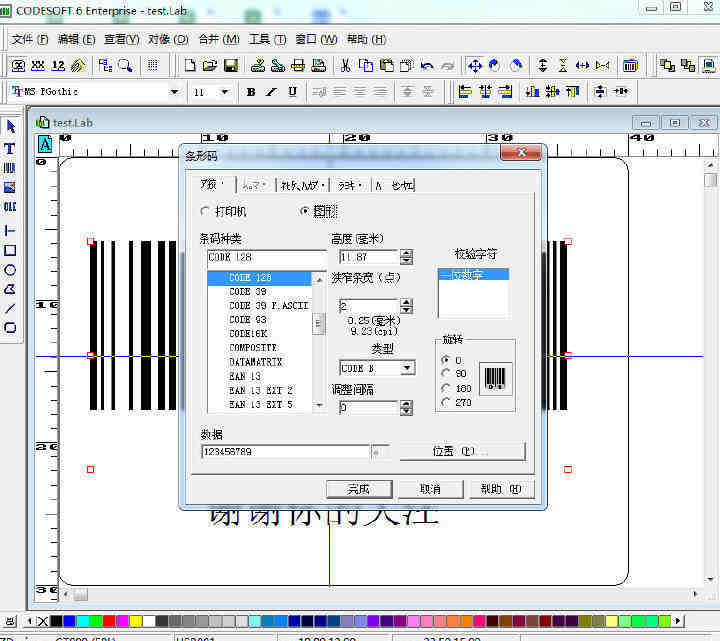Image resolution: width=720 pixels, height=641 pixels.
Task: Pick the yellow color swatch
Action: pyautogui.click(x=136, y=621)
